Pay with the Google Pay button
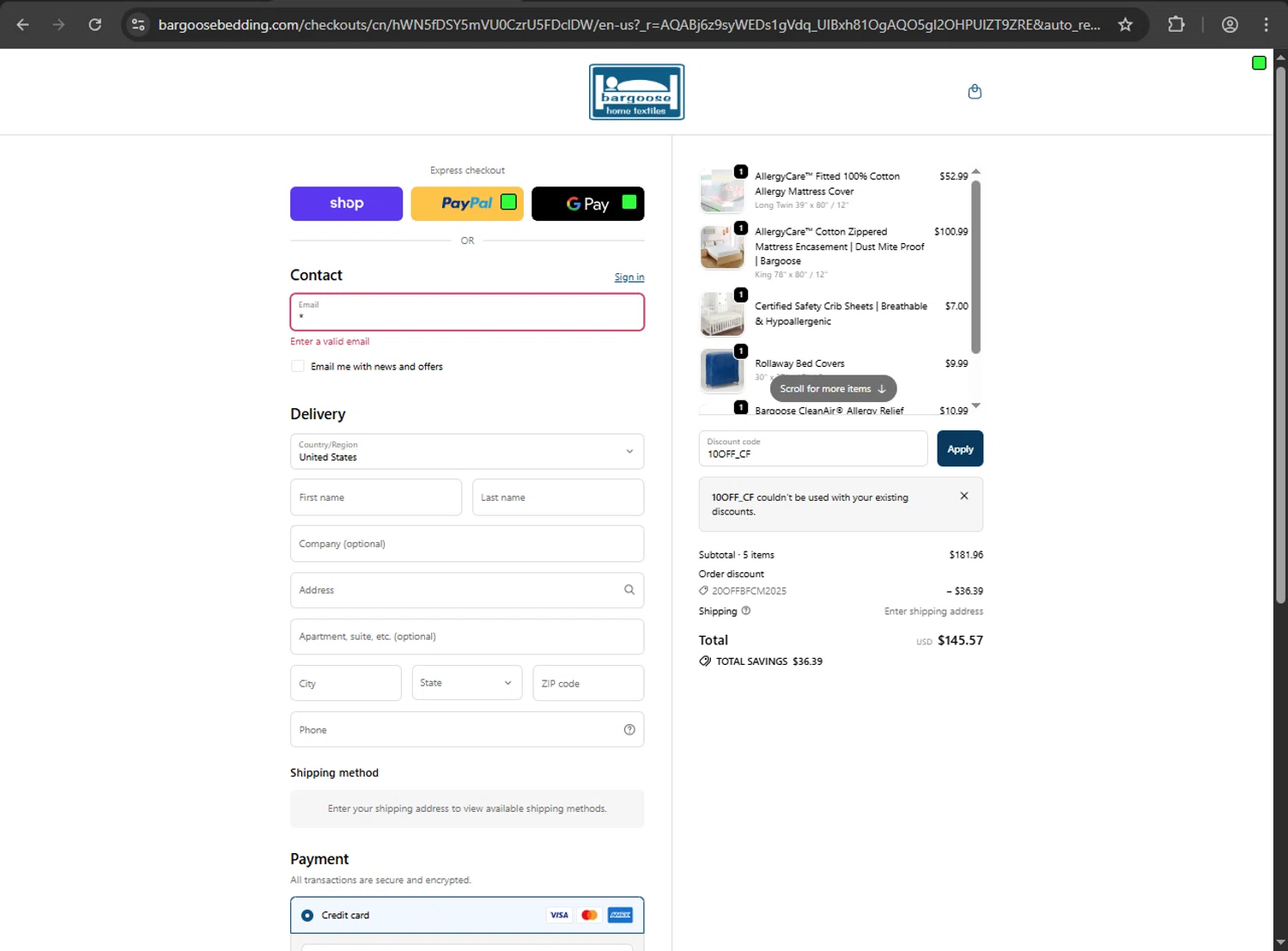The height and width of the screenshot is (951, 1288). click(587, 204)
